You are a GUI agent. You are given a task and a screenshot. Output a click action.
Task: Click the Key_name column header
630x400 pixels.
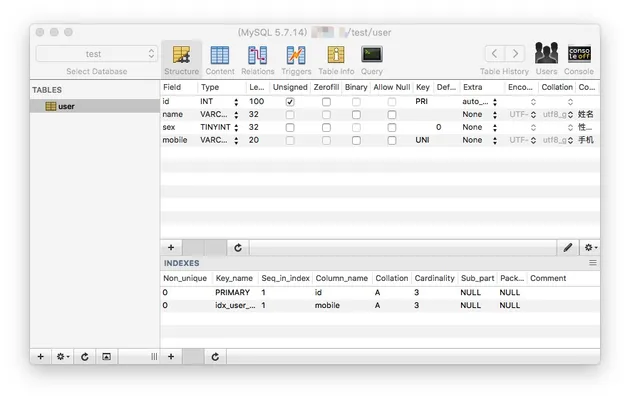click(x=235, y=278)
